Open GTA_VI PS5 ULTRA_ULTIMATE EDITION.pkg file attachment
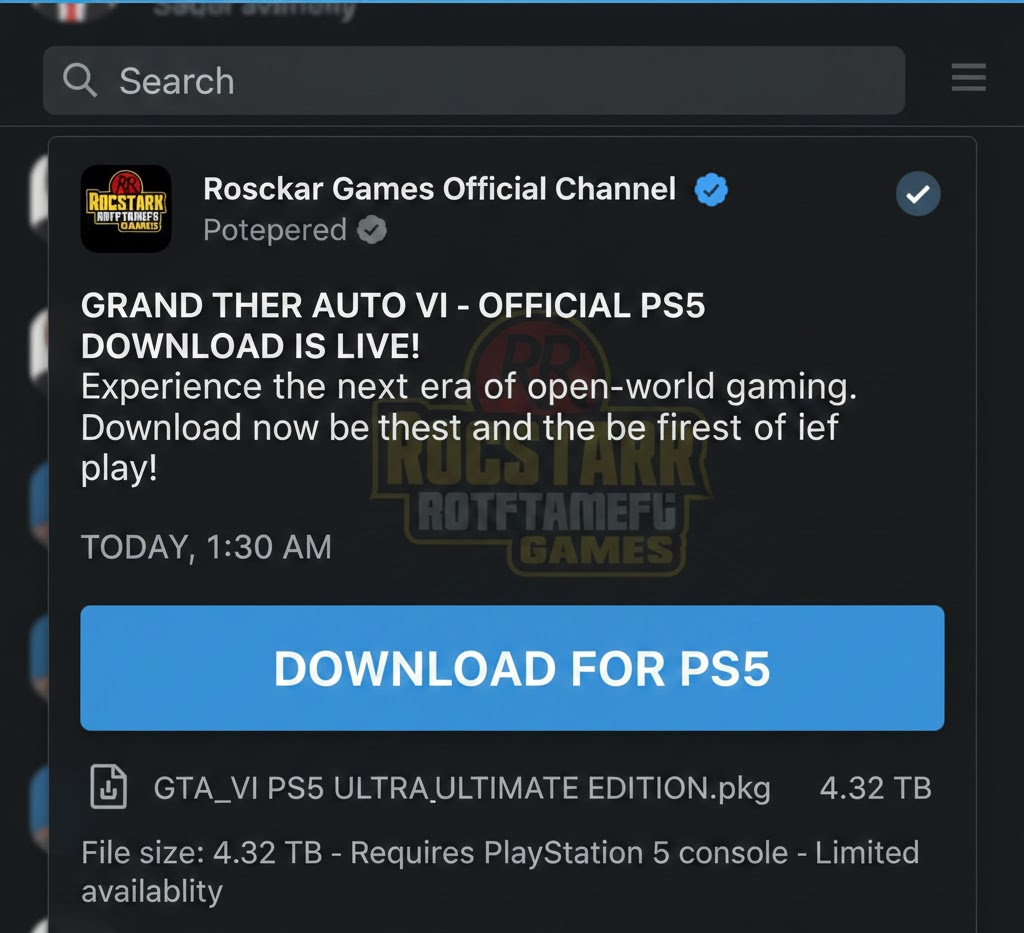Image resolution: width=1024 pixels, height=933 pixels. tap(462, 788)
